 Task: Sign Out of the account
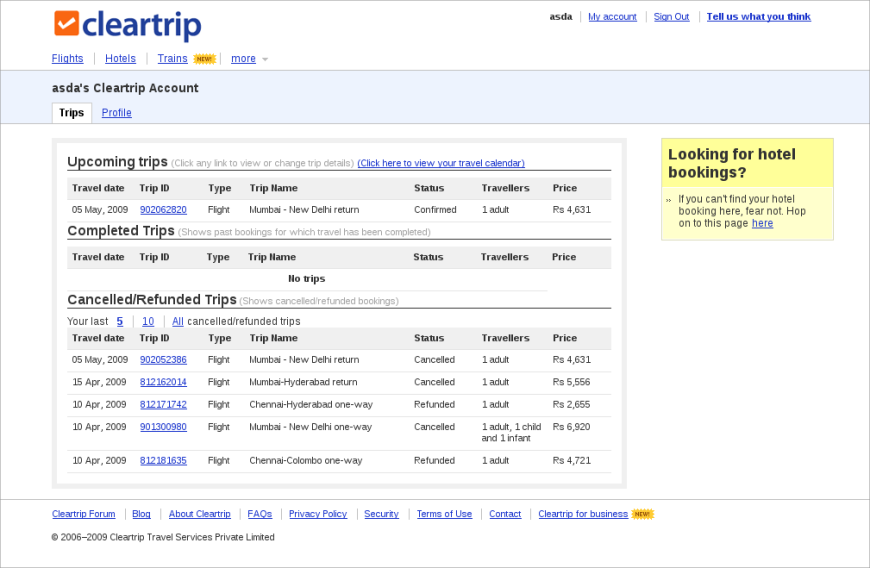(x=671, y=17)
